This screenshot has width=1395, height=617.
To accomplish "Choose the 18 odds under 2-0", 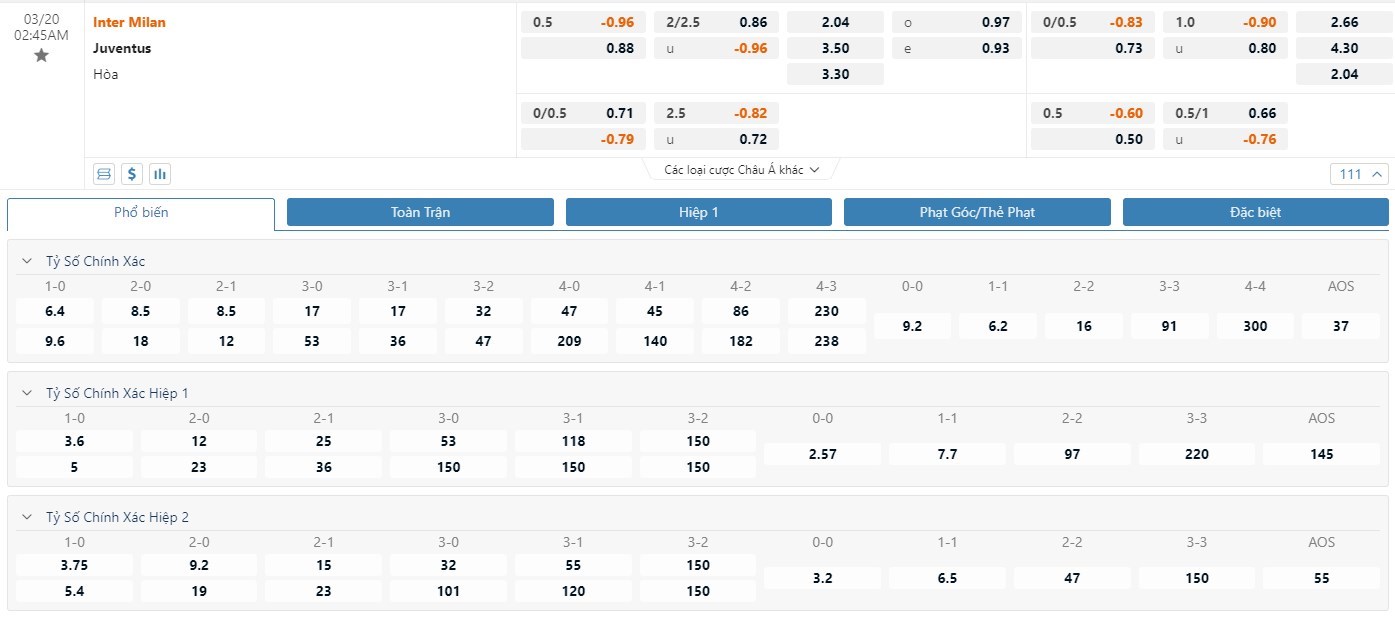I will point(140,341).
